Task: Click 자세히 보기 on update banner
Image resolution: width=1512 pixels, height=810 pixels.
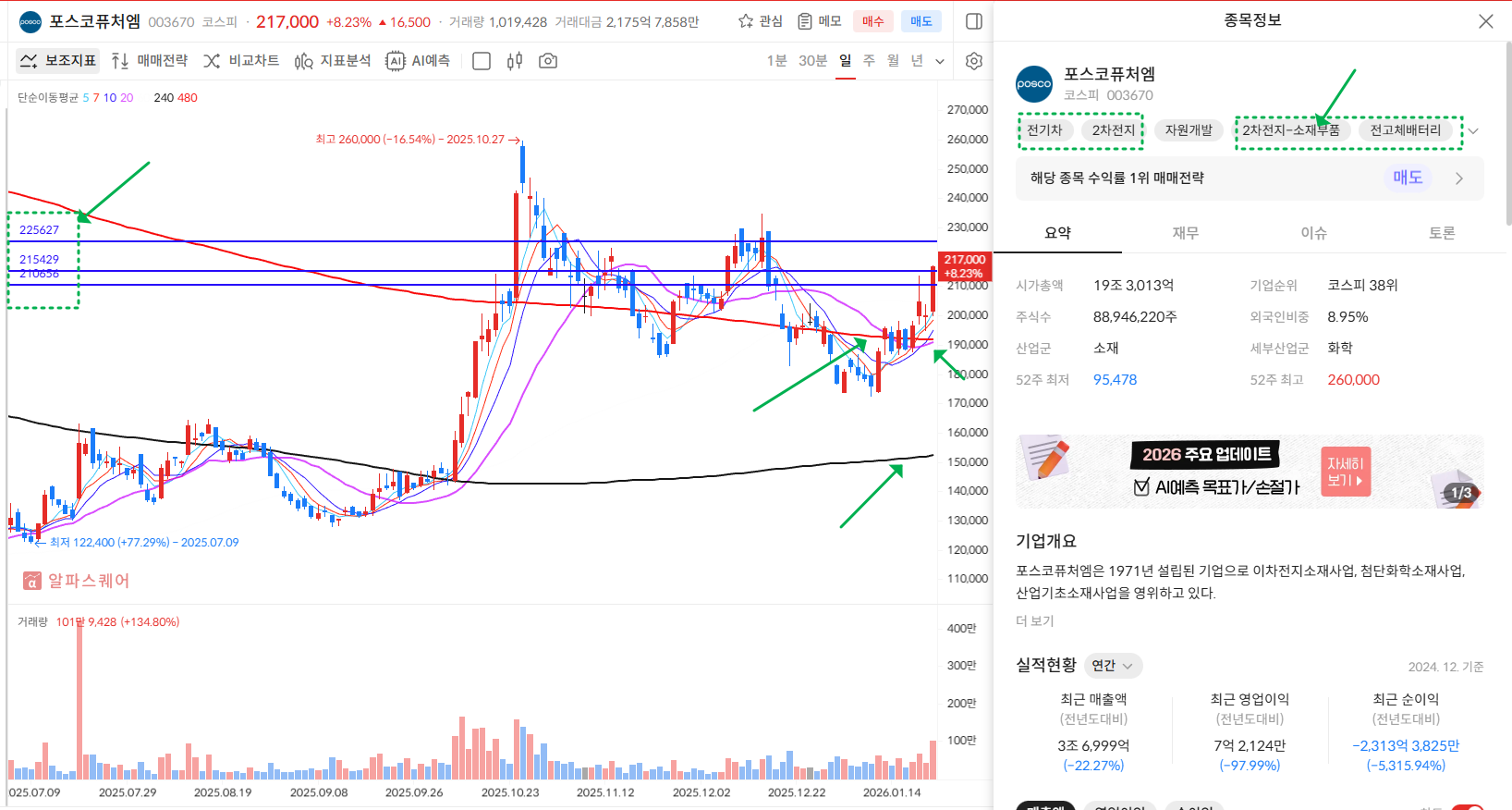Action: click(x=1346, y=472)
